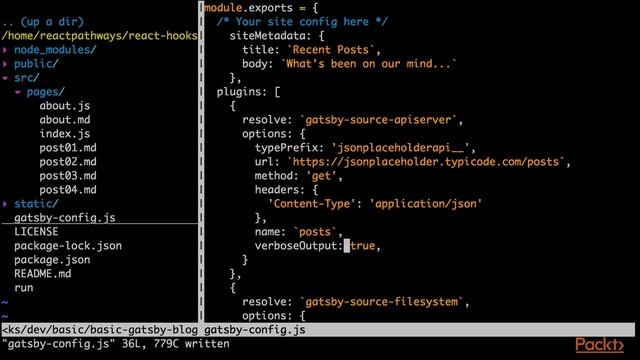Place cursor on plugins: [ line
Viewport: 640px width, 360px height.
pos(248,92)
